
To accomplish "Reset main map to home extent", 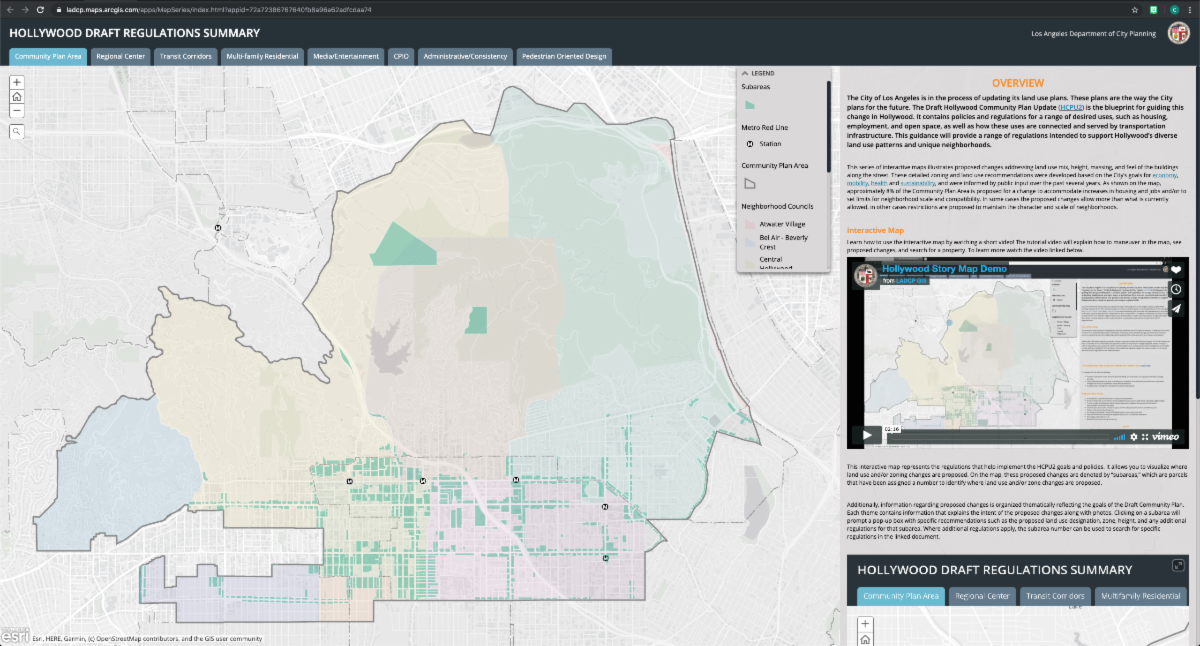I will [x=17, y=97].
